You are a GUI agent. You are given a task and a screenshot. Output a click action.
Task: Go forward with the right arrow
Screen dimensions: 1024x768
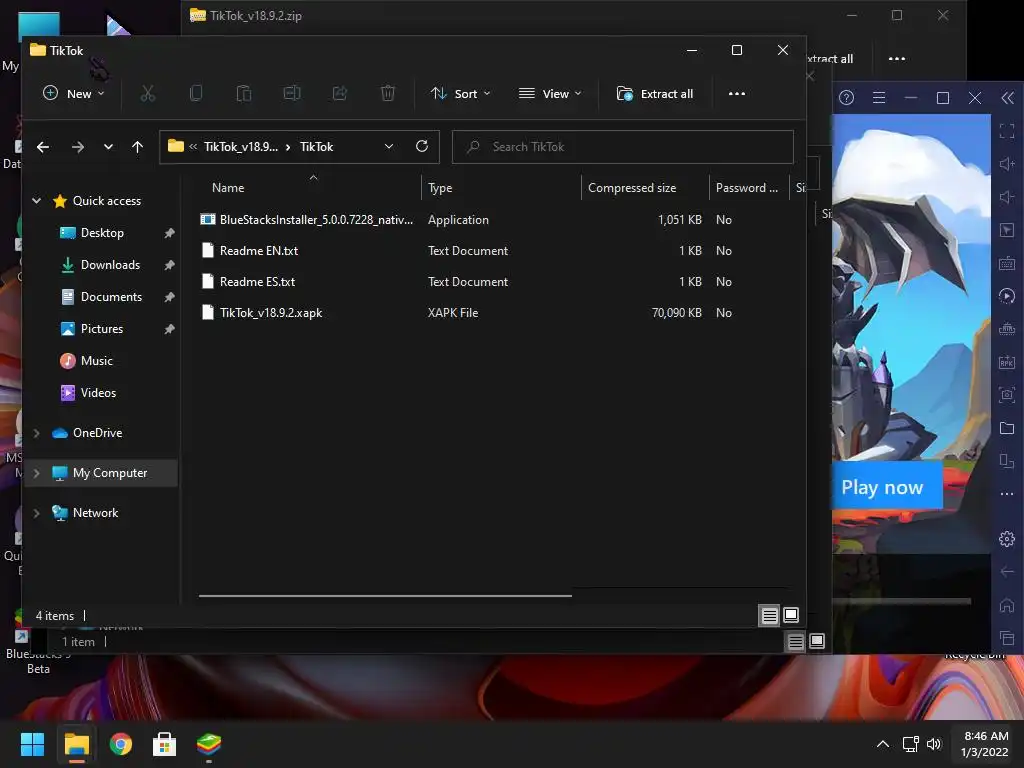(78, 147)
